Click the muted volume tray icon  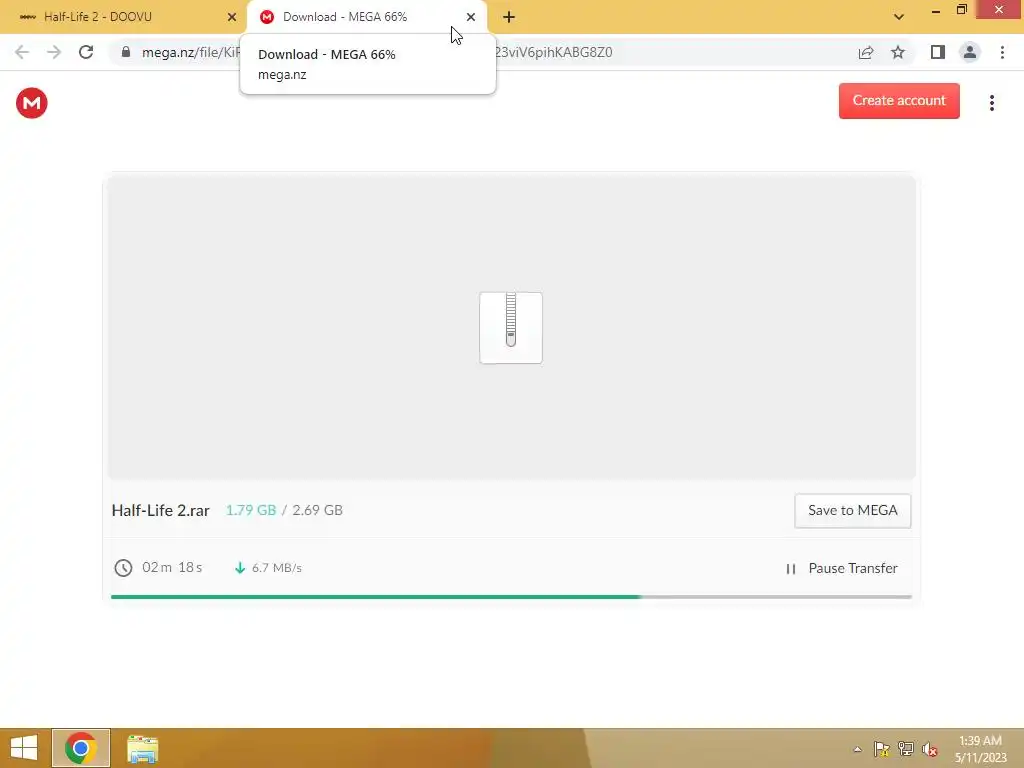point(930,749)
